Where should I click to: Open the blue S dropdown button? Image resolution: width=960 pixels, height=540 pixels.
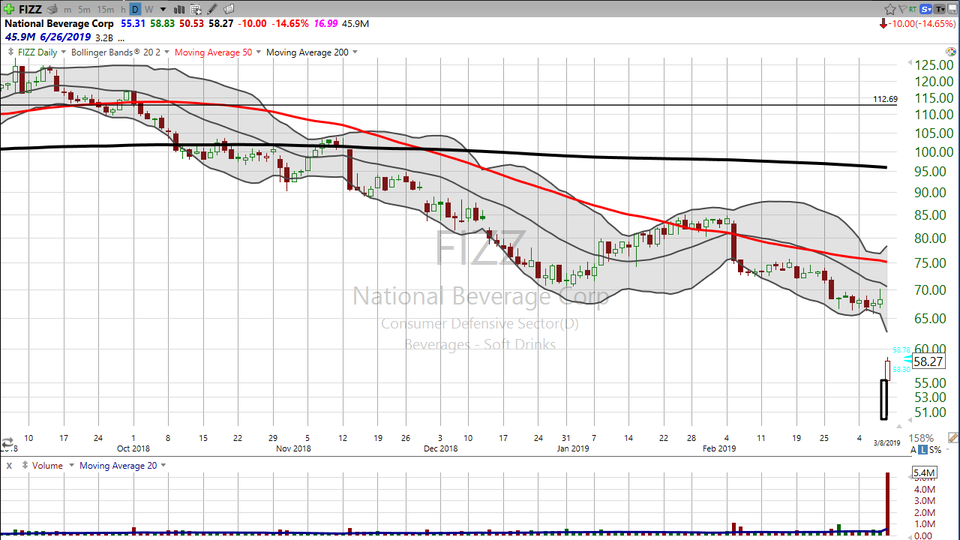coord(926,9)
